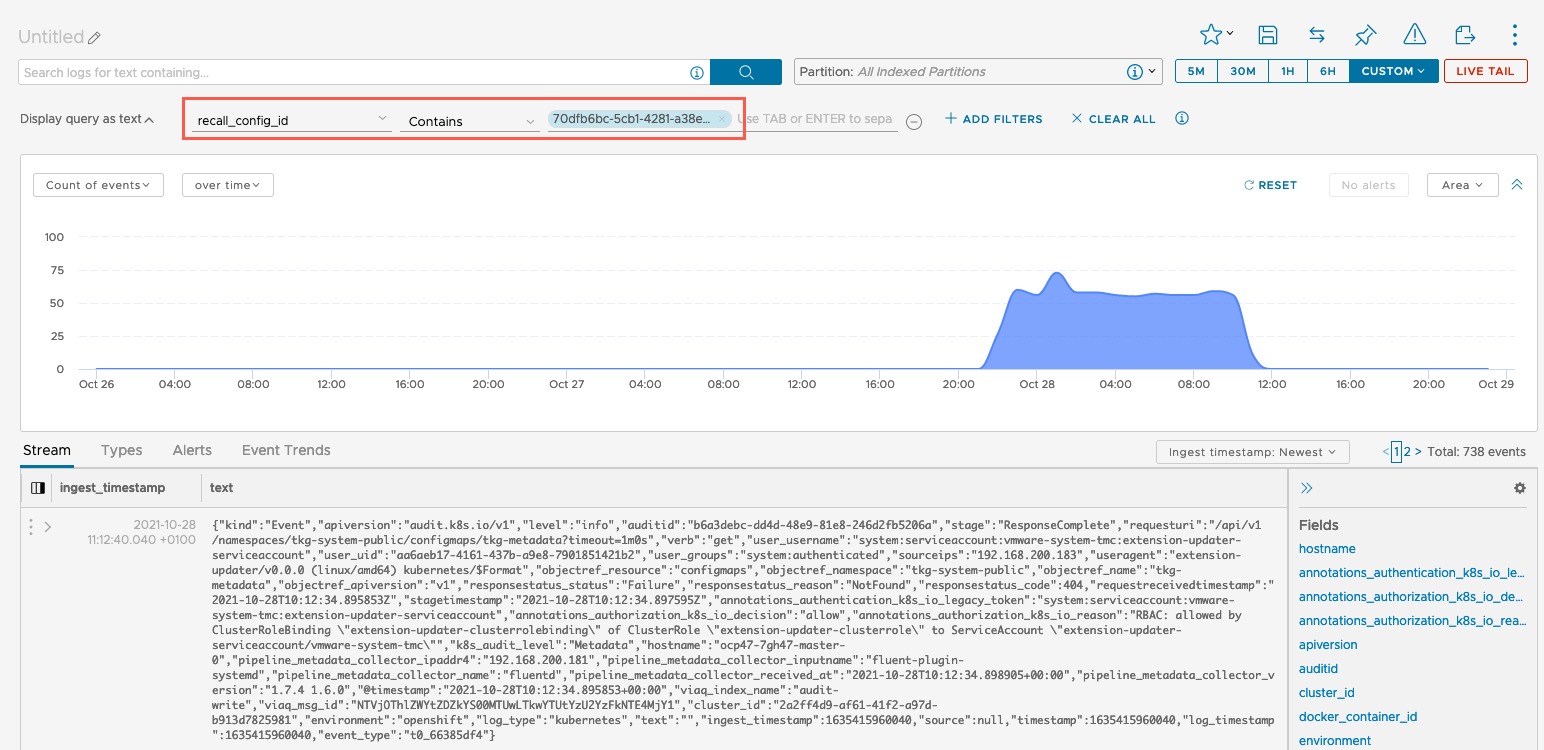The image size is (1544, 750).
Task: Click the ingest_timestamp column header
Action: coord(112,488)
